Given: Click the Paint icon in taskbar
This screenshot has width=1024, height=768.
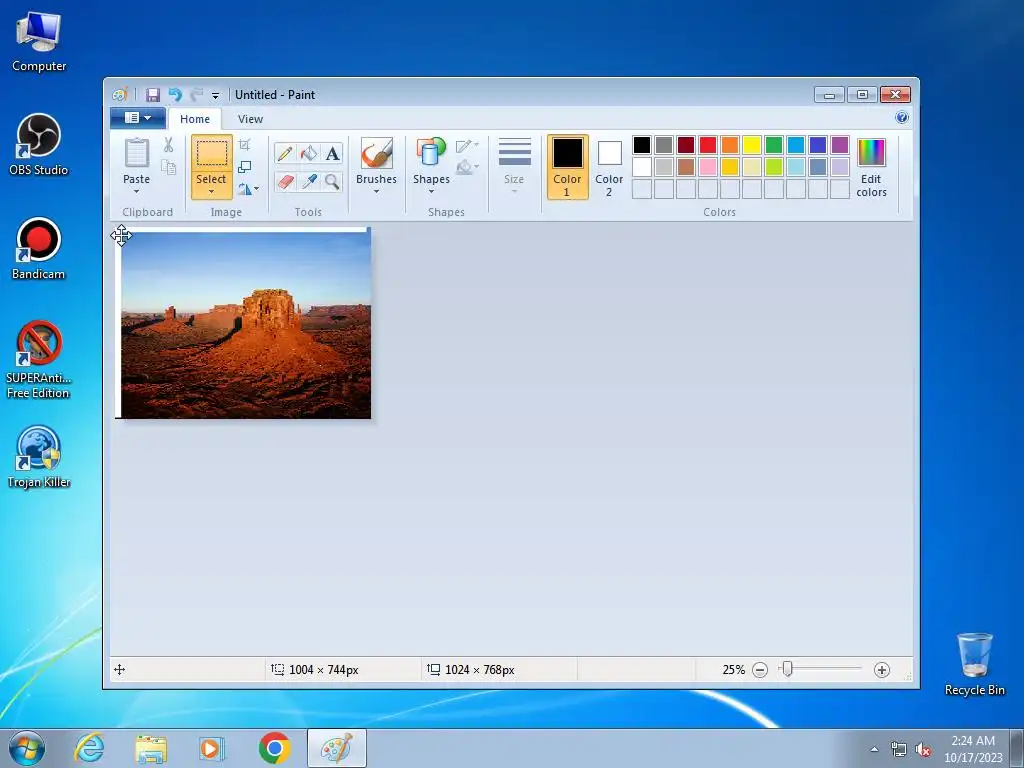Looking at the screenshot, I should pyautogui.click(x=337, y=748).
